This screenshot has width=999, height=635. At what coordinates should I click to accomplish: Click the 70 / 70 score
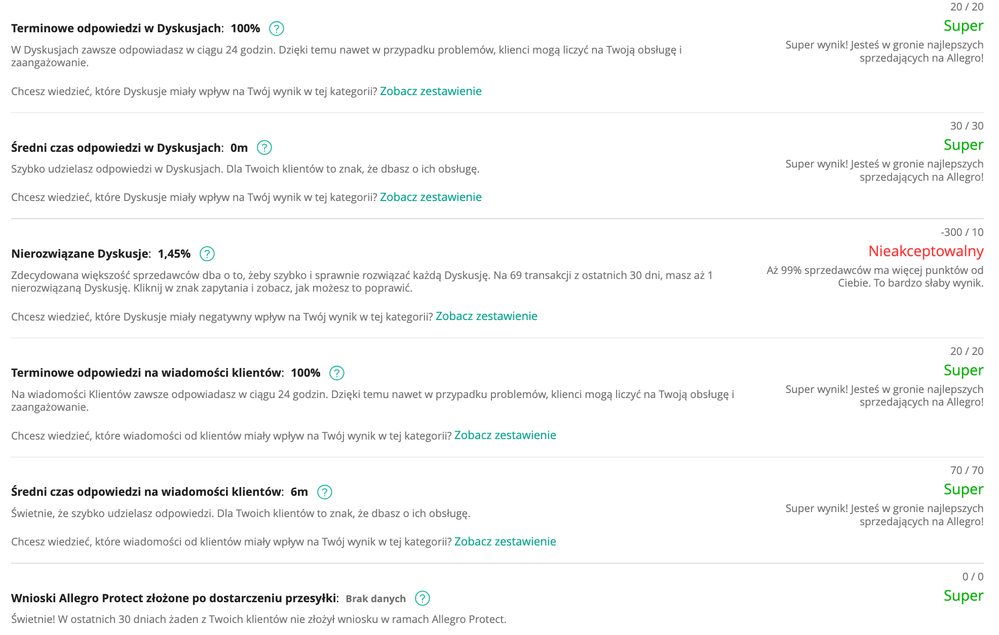(966, 470)
